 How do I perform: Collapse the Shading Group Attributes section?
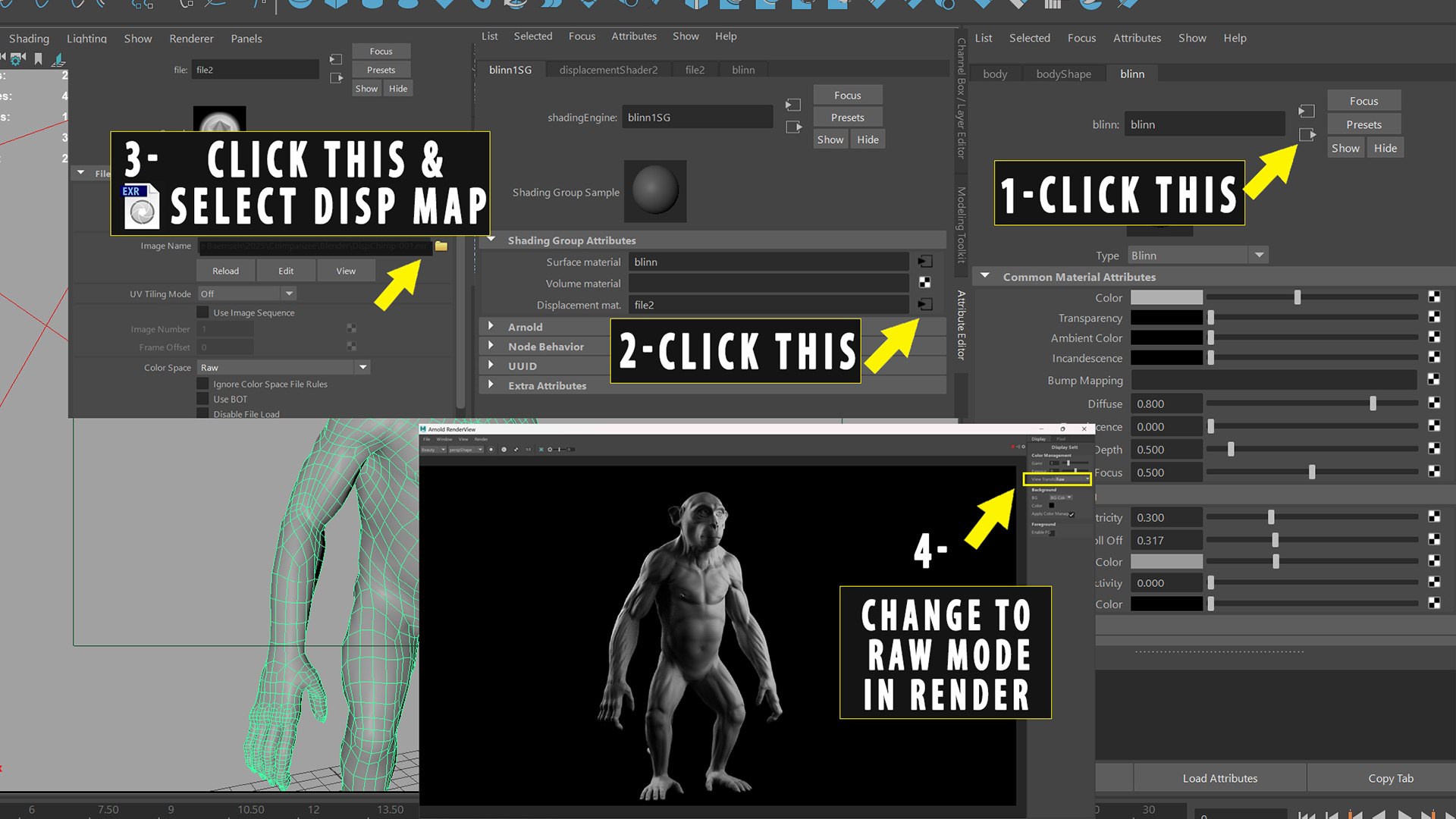click(491, 240)
